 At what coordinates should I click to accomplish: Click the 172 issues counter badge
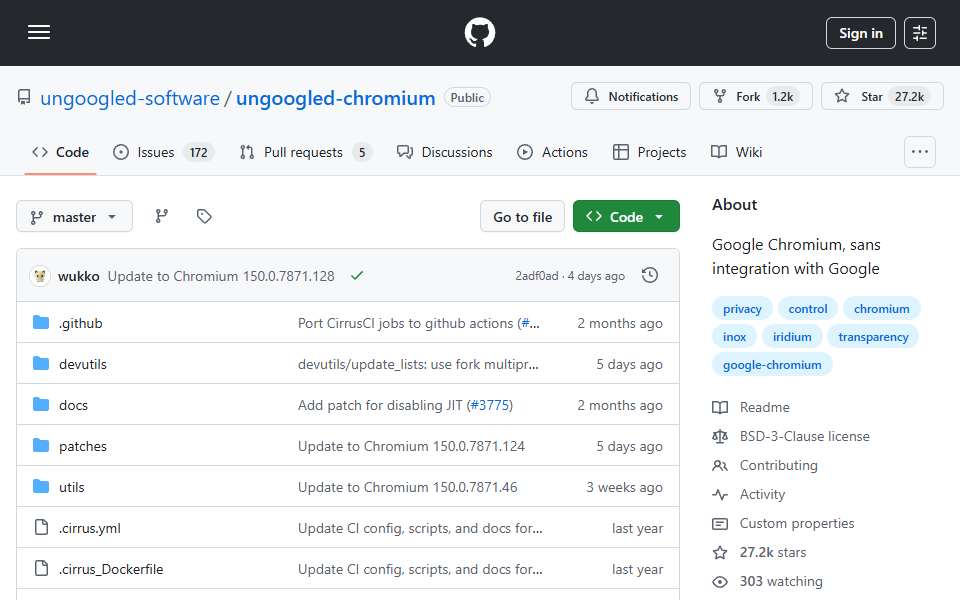click(198, 152)
